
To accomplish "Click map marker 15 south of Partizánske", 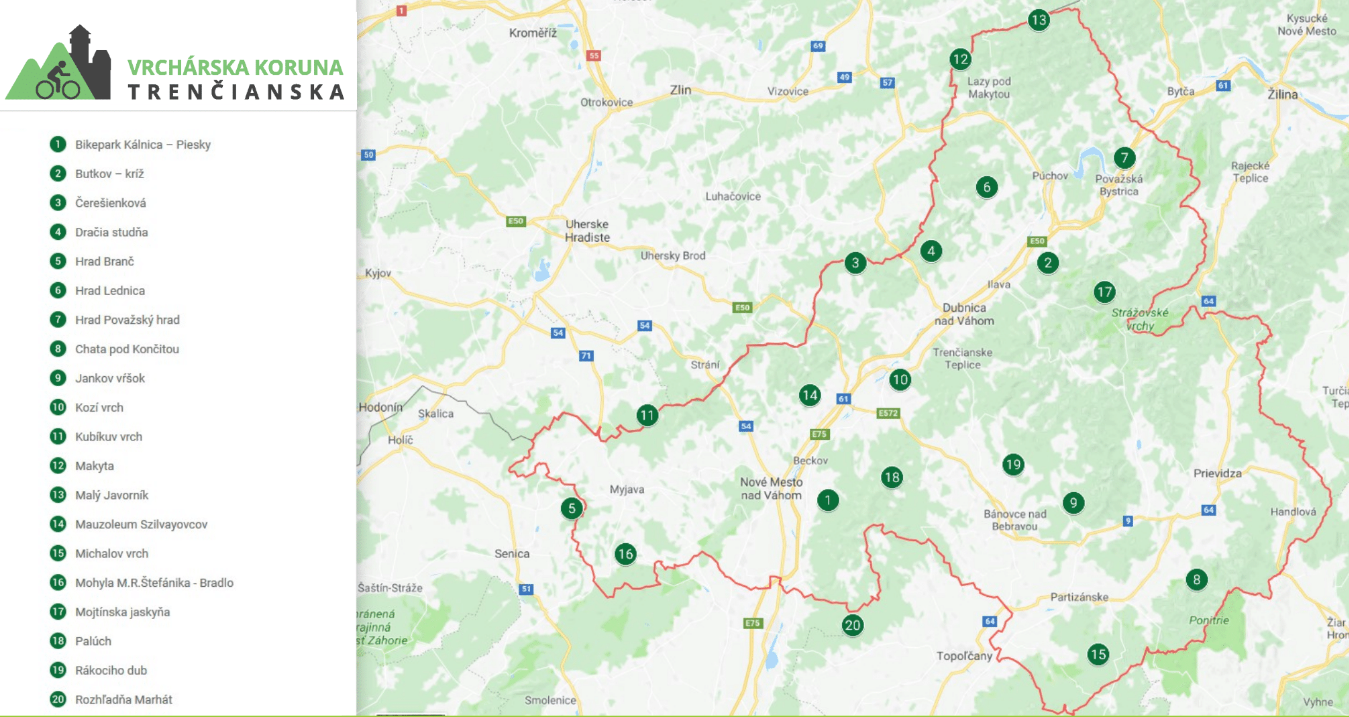I will (1098, 655).
